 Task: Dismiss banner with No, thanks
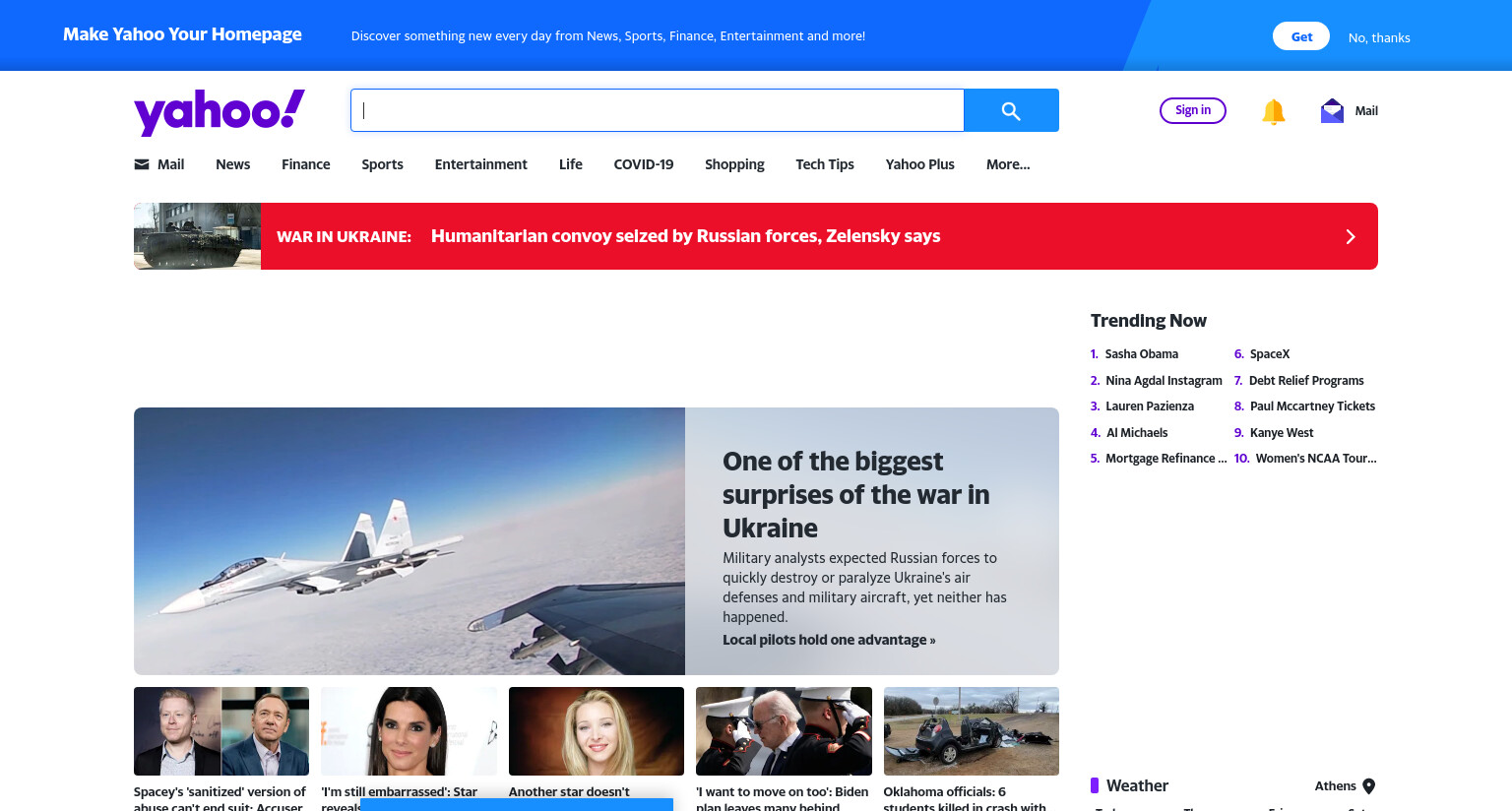tap(1379, 37)
